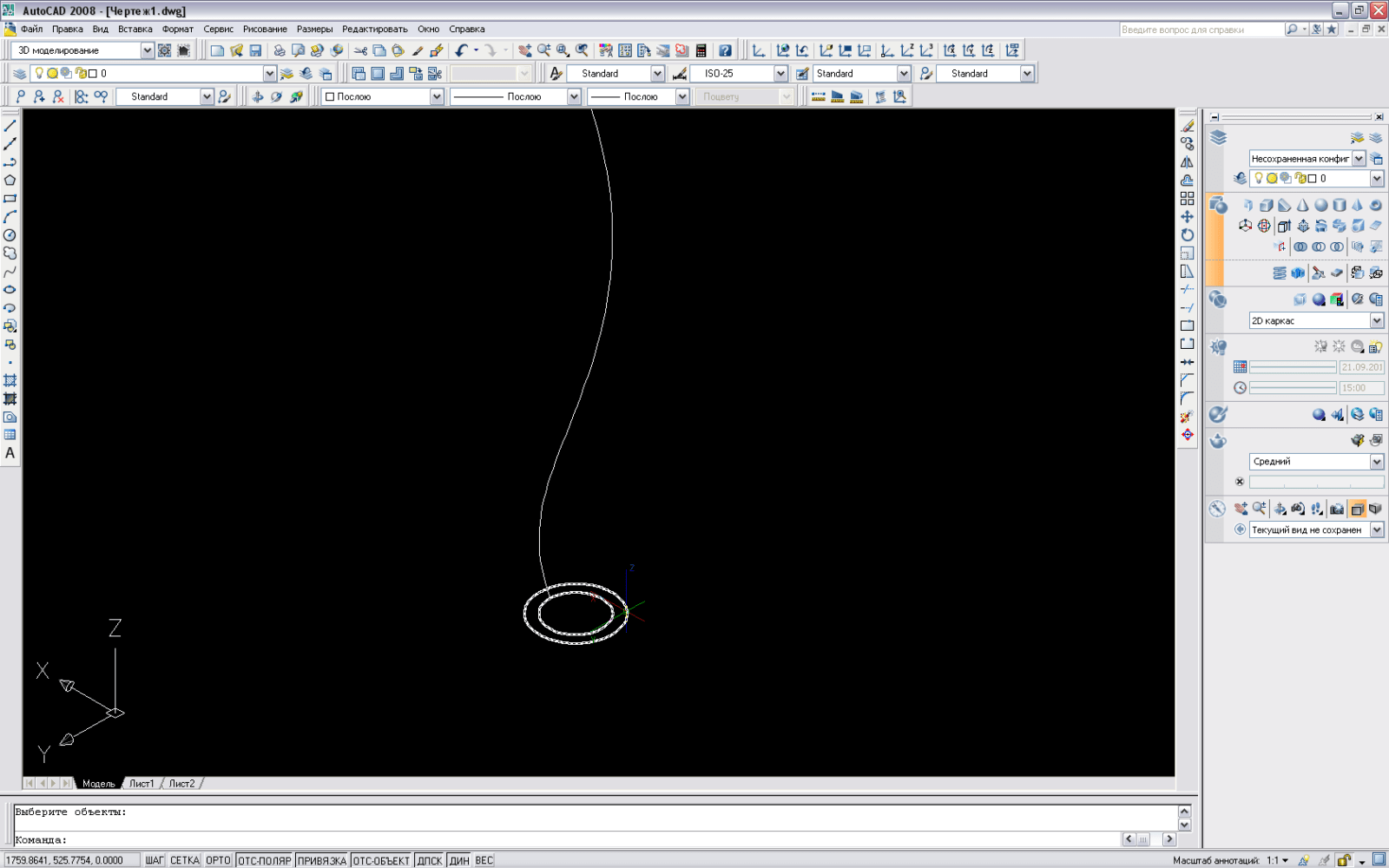Viewport: 1389px width, 868px height.
Task: Expand the 2D каркас visual style dropdown
Action: pos(1377,321)
